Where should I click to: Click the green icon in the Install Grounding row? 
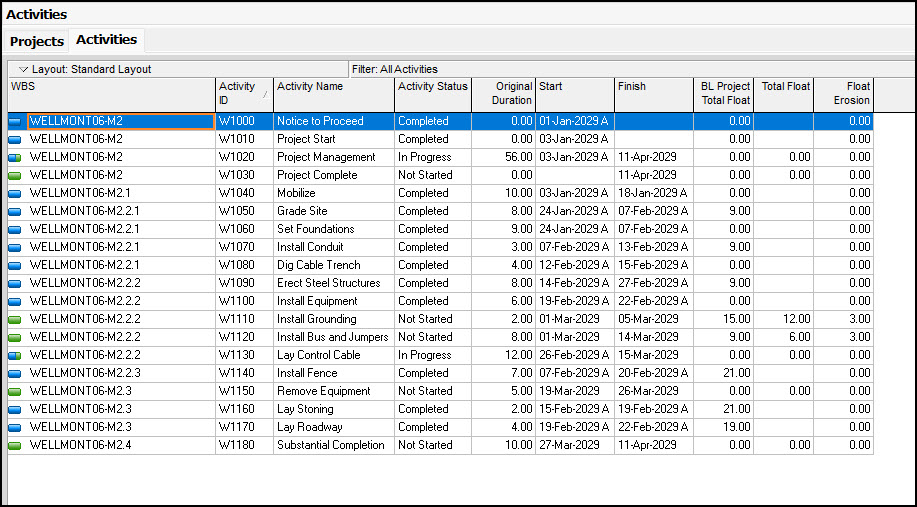15,320
